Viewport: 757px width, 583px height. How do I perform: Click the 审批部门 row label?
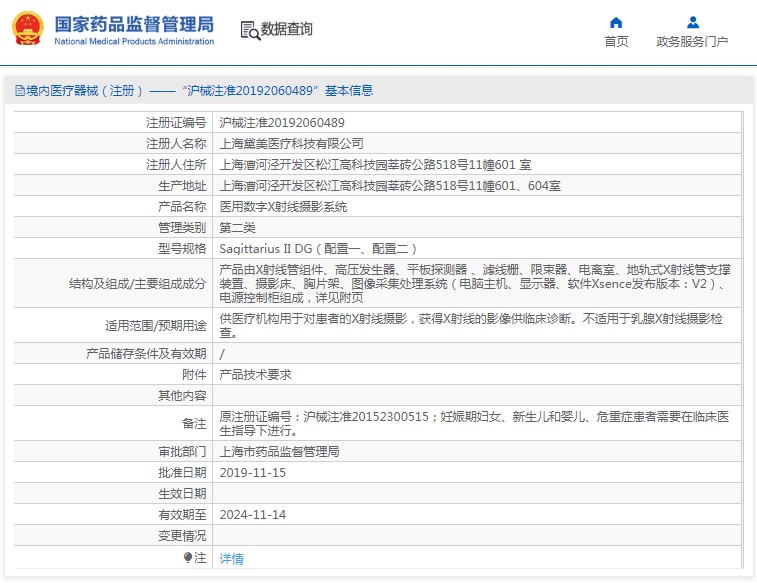[x=182, y=451]
